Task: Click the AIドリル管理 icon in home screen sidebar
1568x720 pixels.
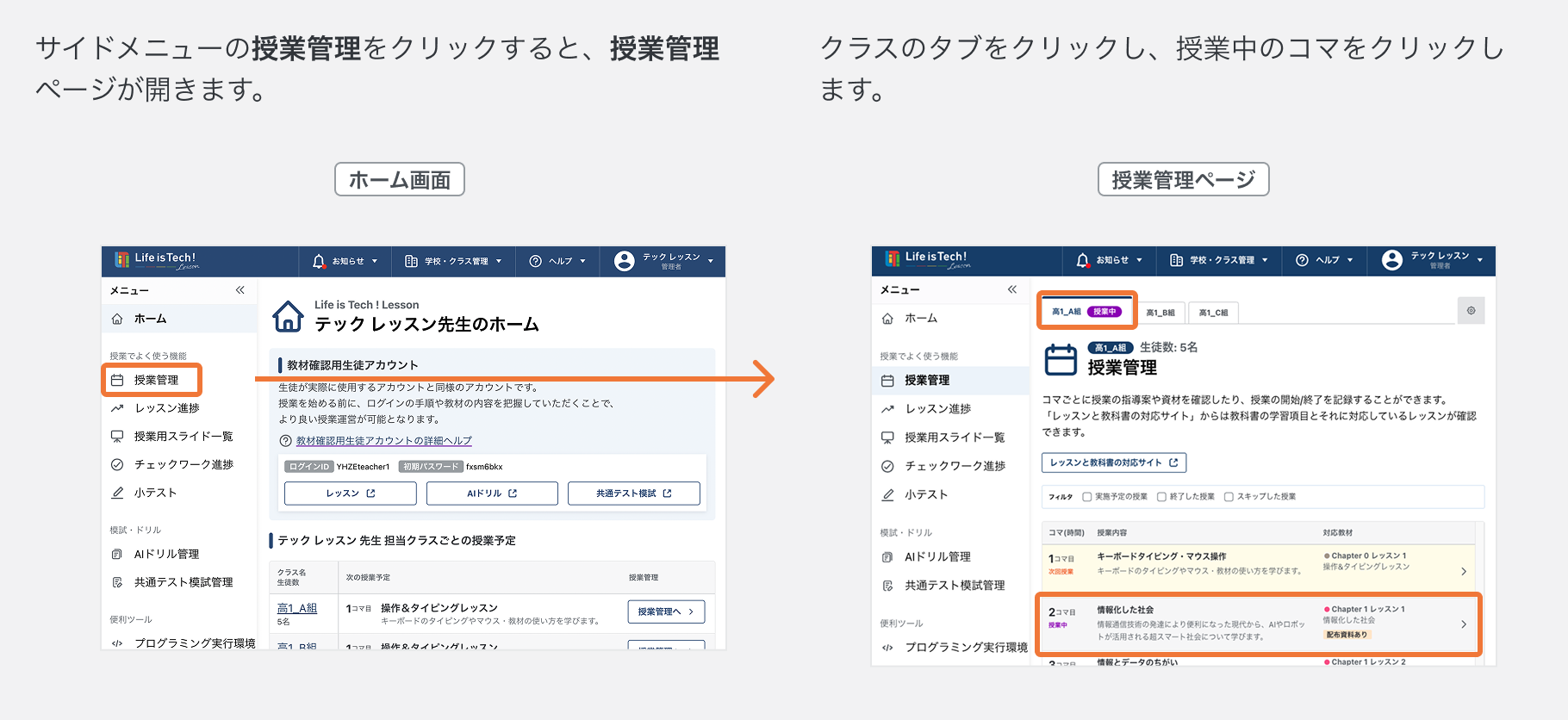Action: pos(117,555)
